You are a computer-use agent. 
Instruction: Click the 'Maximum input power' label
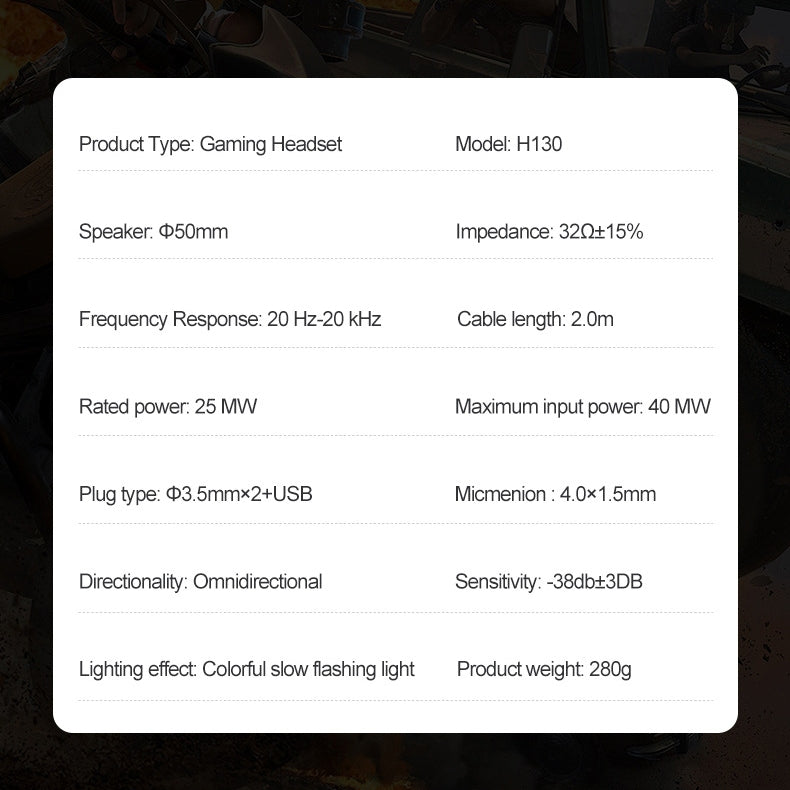[x=547, y=407]
